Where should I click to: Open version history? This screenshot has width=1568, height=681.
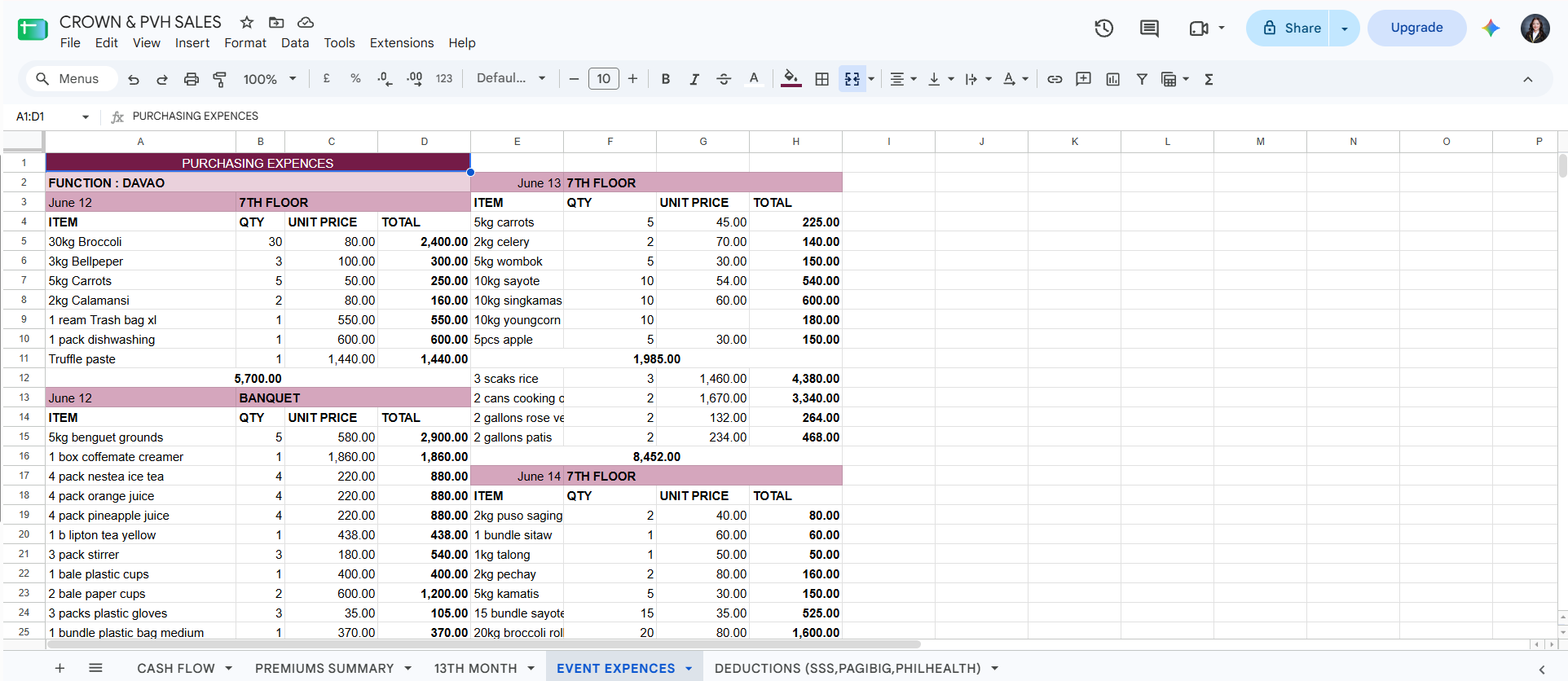[1104, 29]
